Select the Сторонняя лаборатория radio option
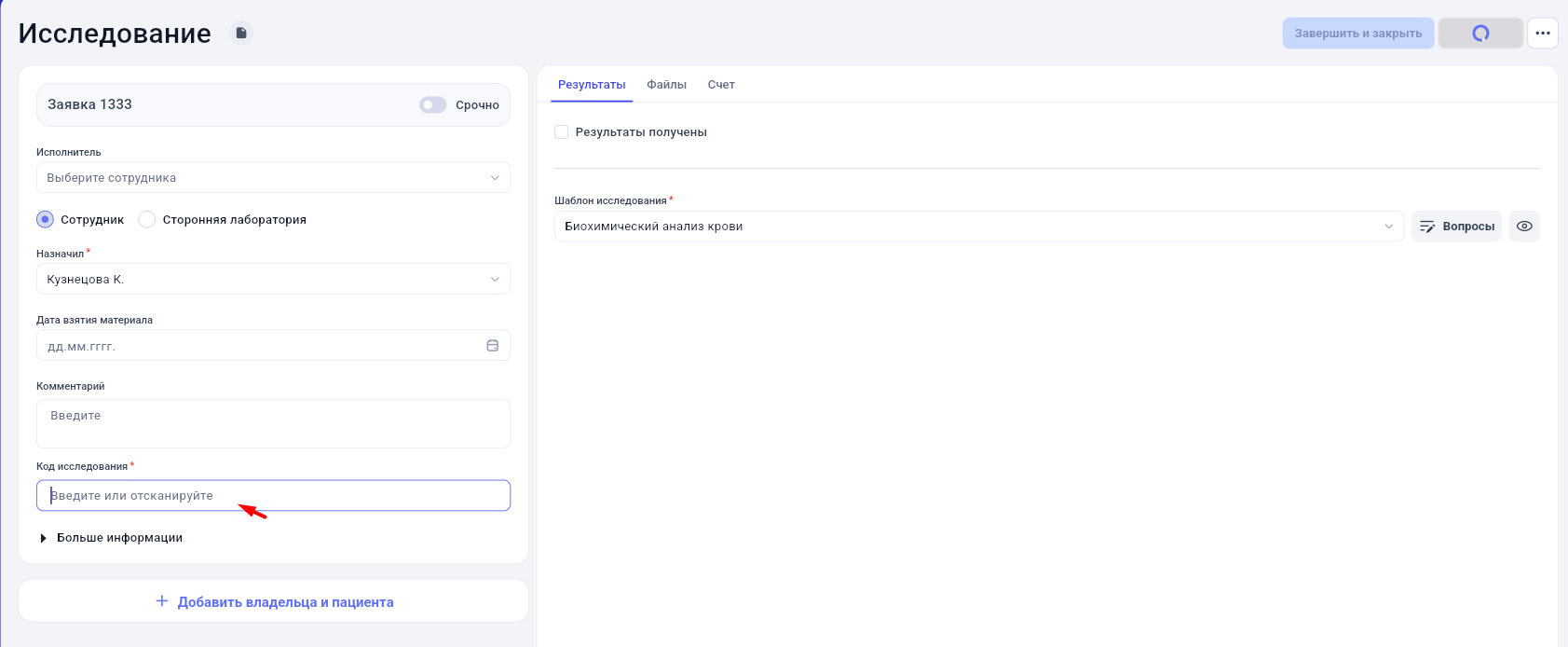The width and height of the screenshot is (1568, 647). tap(146, 220)
